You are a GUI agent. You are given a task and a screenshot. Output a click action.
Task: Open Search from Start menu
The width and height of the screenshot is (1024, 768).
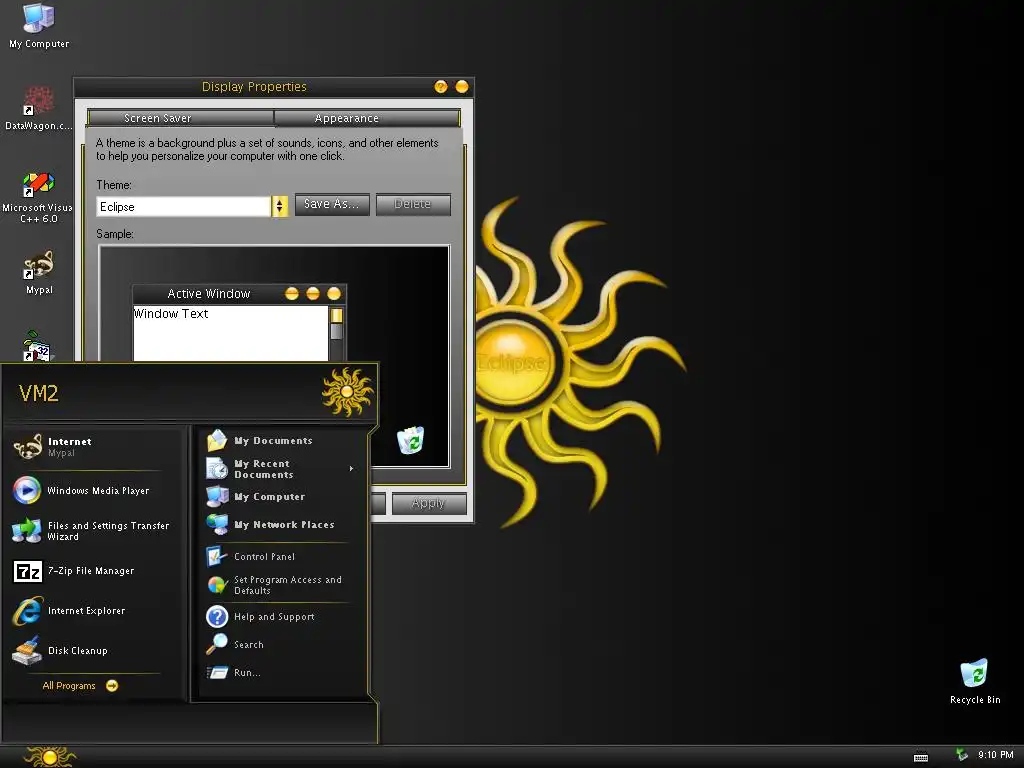click(x=282, y=645)
